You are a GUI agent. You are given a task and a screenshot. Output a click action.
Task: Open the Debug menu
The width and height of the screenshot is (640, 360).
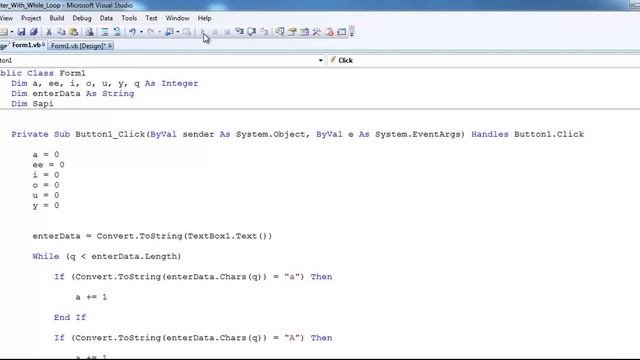click(82, 18)
